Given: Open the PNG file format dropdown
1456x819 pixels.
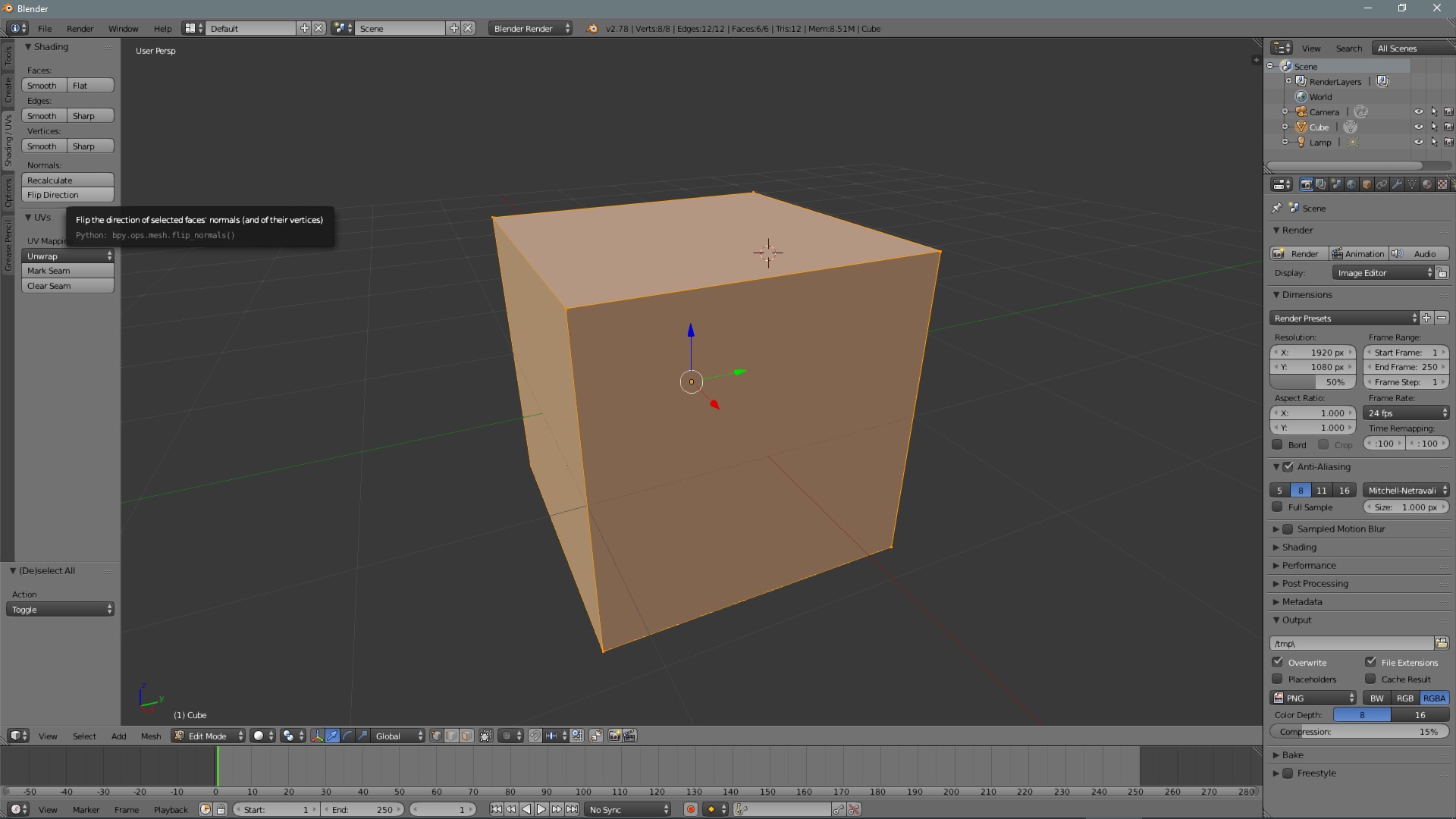Looking at the screenshot, I should click(1314, 698).
